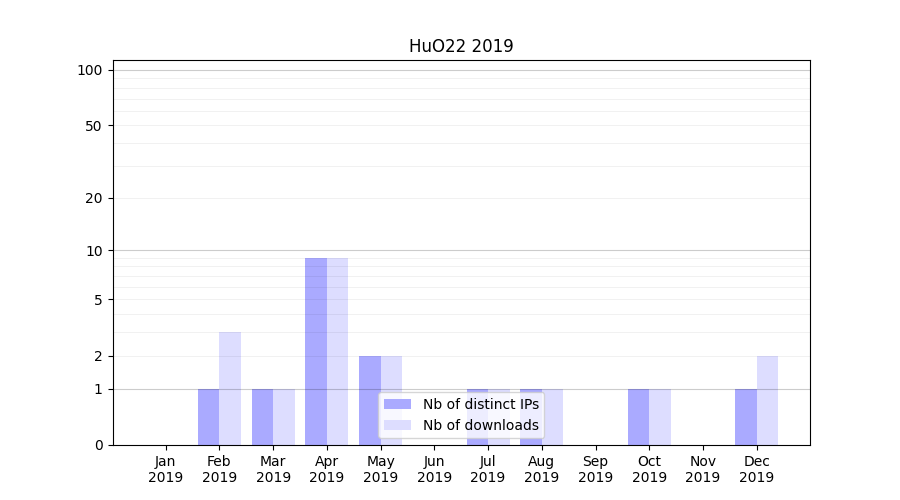Select the February 2019 distinct IPs bar
This screenshot has width=900, height=500.
pos(208,417)
